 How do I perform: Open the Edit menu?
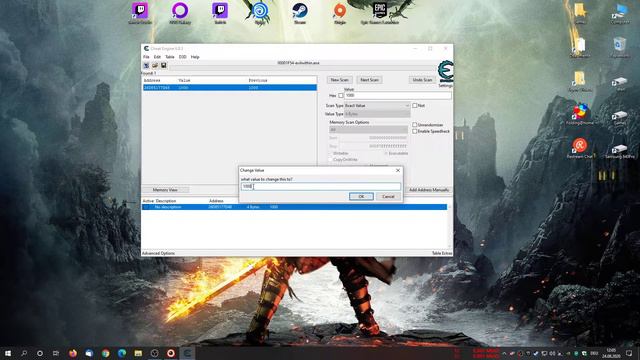pyautogui.click(x=157, y=57)
